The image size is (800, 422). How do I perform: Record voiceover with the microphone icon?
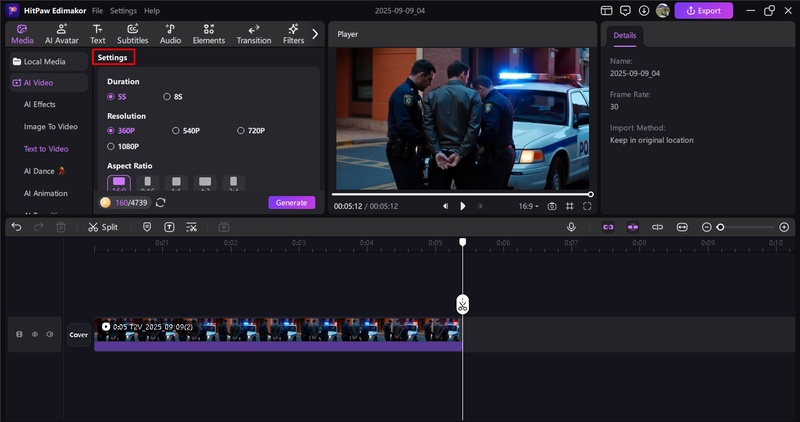571,227
